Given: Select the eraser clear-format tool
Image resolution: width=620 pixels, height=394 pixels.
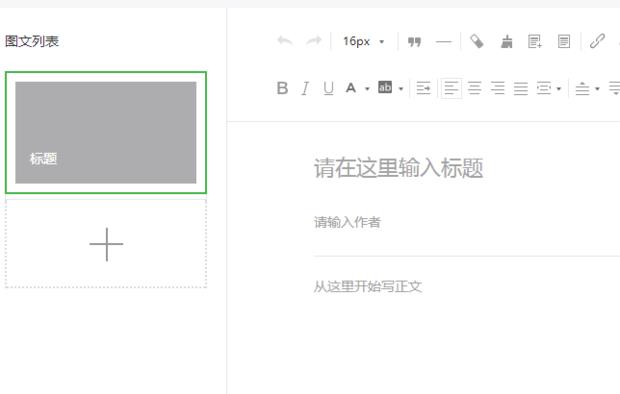Looking at the screenshot, I should (x=477, y=41).
